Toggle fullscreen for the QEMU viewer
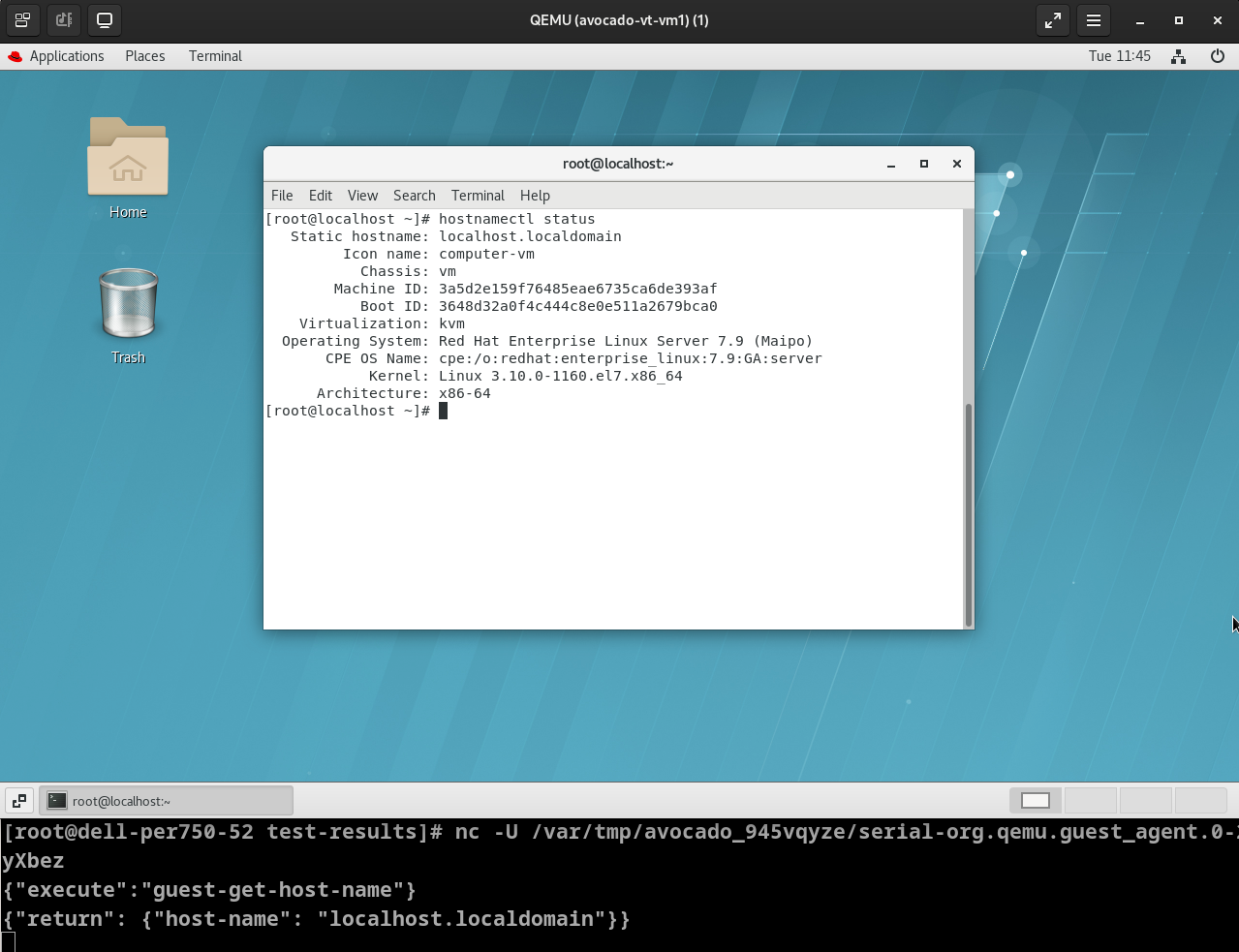 tap(1053, 19)
